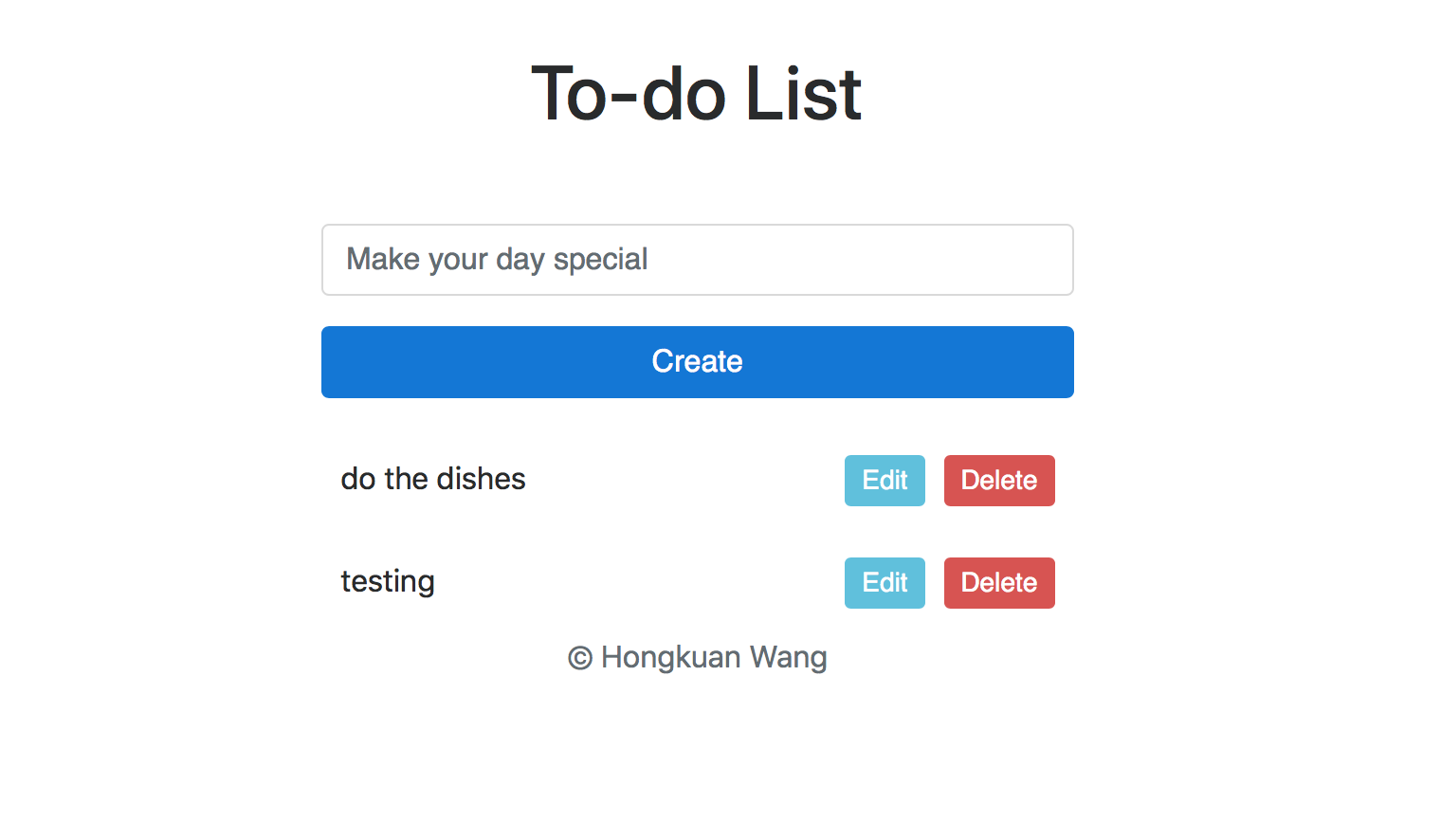The image size is (1441, 840).
Task: Edit the 'testing' item
Action: pyautogui.click(x=885, y=583)
